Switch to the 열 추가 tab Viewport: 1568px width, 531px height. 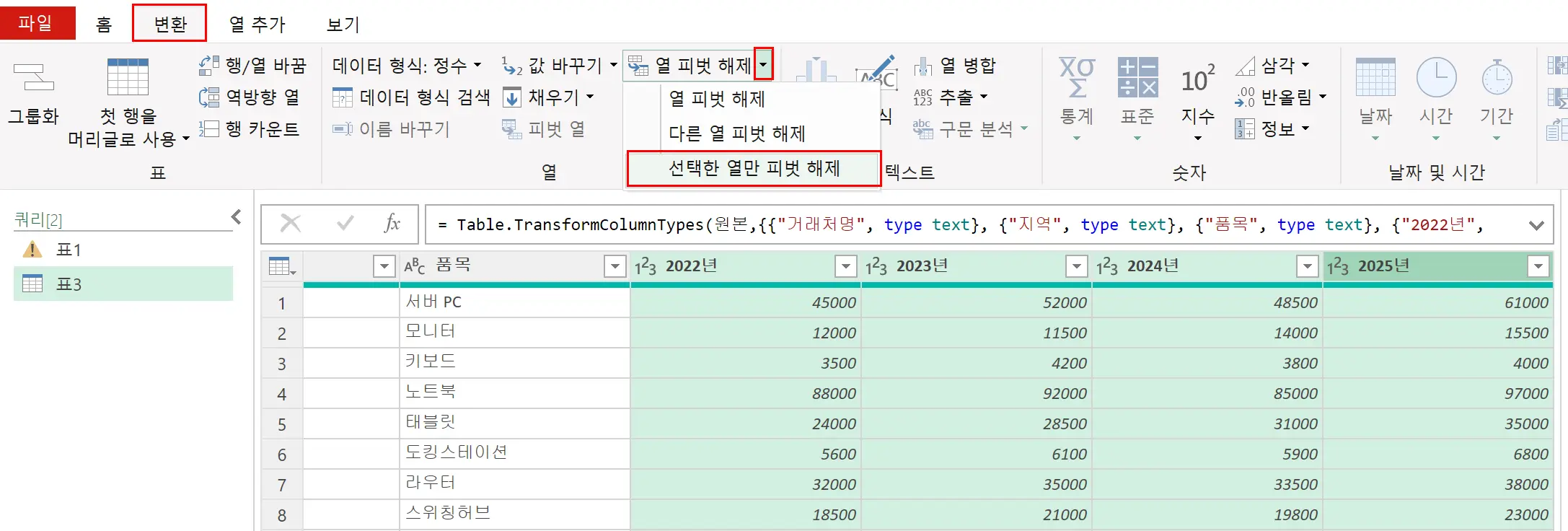coord(257,25)
